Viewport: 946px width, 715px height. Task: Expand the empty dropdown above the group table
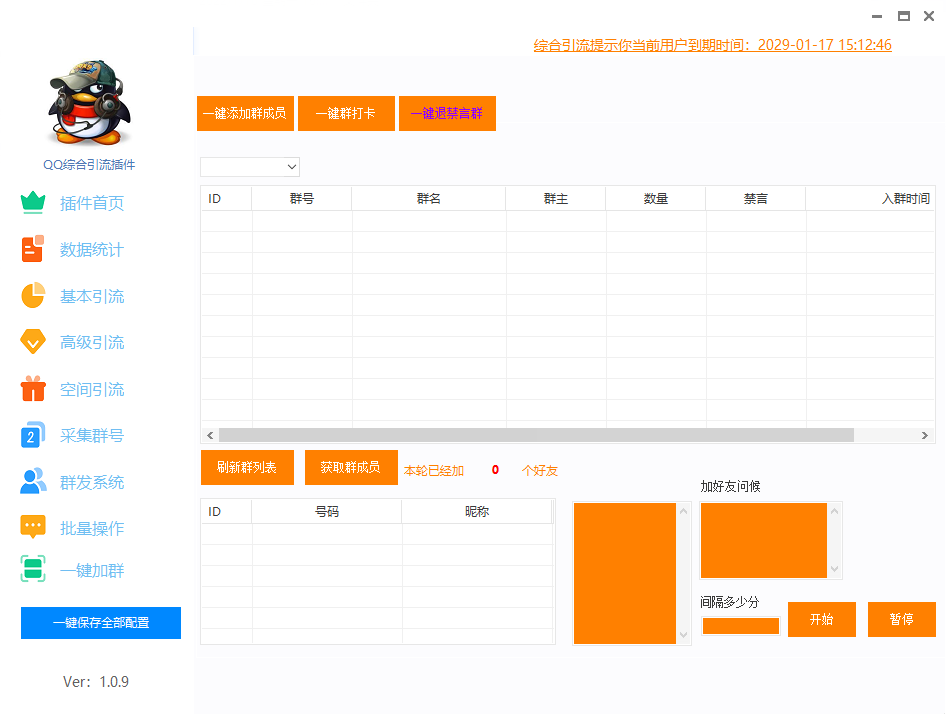pos(250,167)
